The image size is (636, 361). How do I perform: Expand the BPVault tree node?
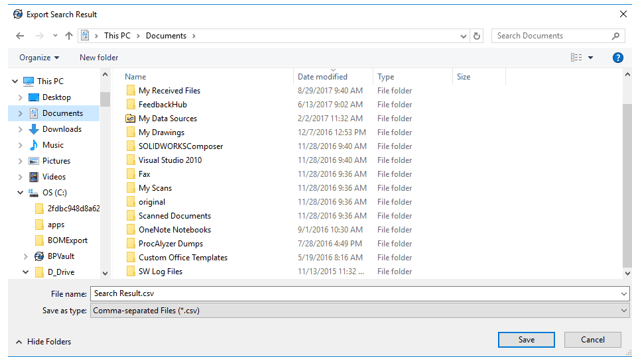pos(25,256)
